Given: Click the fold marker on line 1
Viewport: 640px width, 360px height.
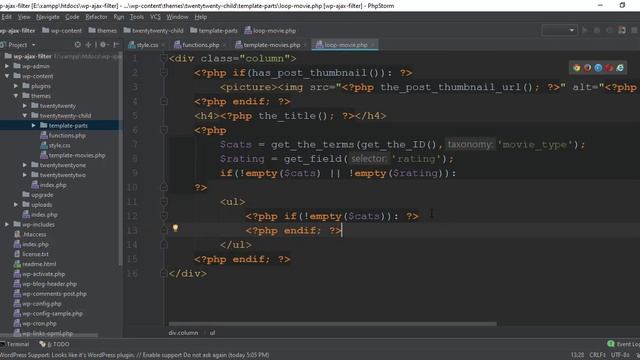Looking at the screenshot, I should click(x=164, y=58).
